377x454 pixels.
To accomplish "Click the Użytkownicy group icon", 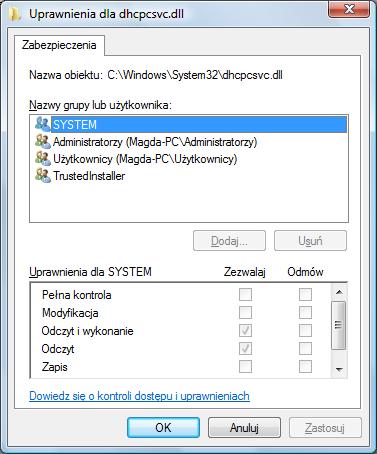I will 43,159.
